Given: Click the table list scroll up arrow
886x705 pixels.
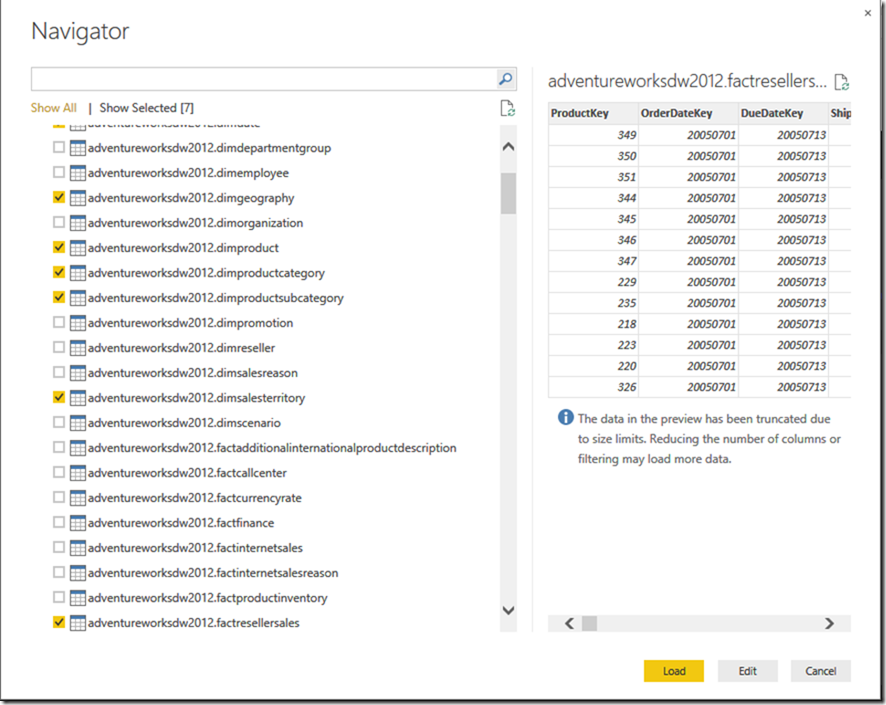Looking at the screenshot, I should click(508, 147).
